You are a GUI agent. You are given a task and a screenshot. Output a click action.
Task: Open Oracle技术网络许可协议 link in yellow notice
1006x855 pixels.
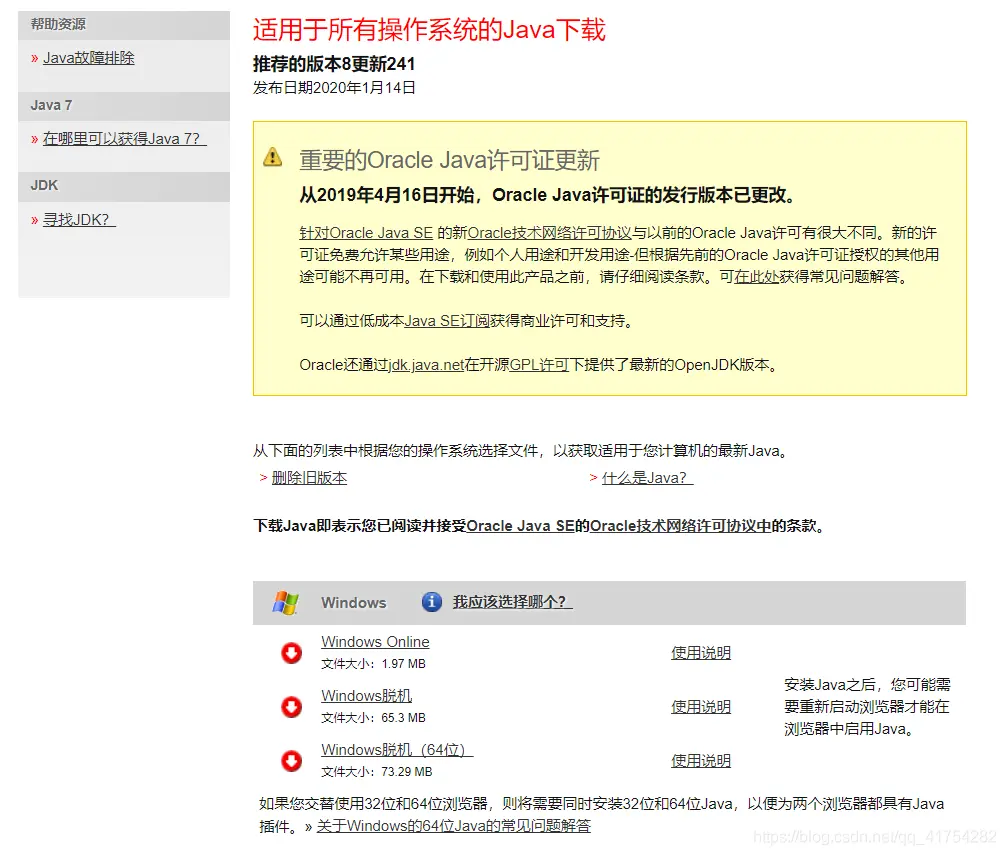point(550,233)
